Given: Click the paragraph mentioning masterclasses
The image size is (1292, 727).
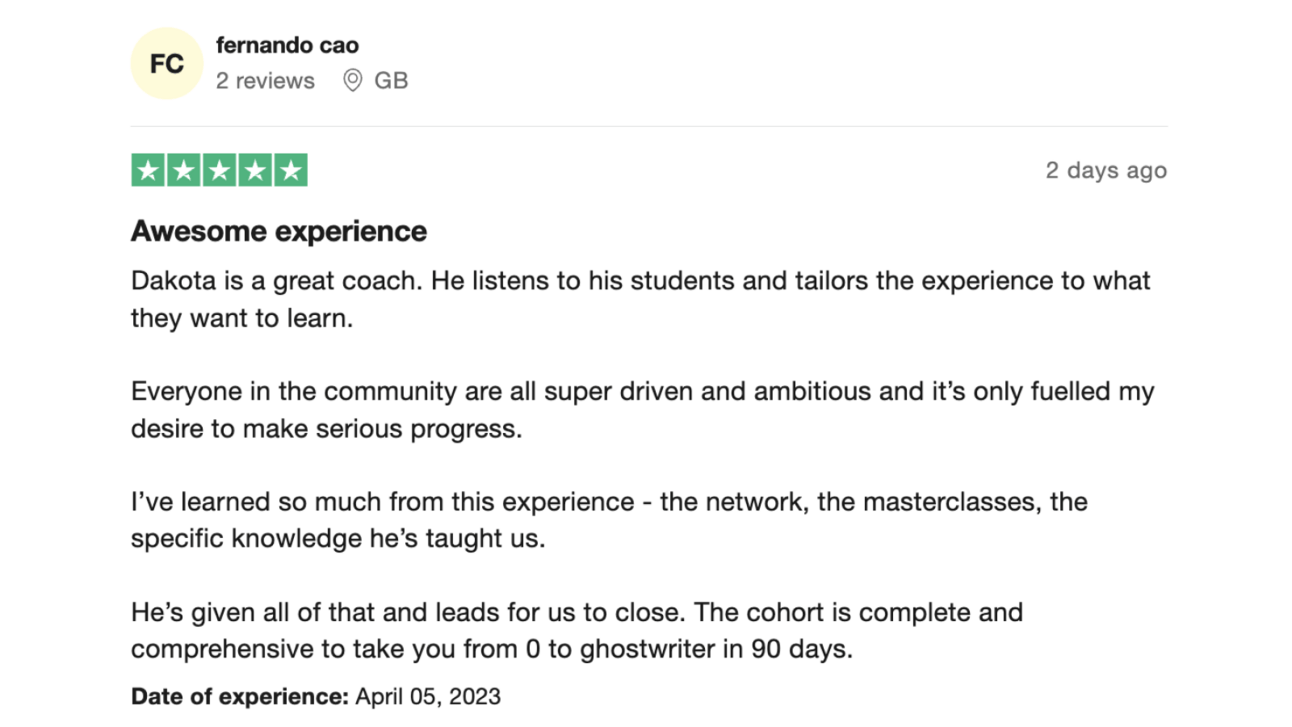Looking at the screenshot, I should pos(608,520).
